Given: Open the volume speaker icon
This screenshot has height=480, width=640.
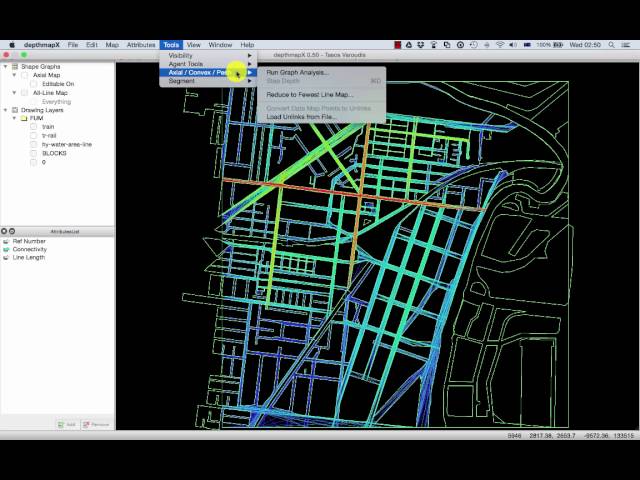Looking at the screenshot, I should (x=513, y=45).
